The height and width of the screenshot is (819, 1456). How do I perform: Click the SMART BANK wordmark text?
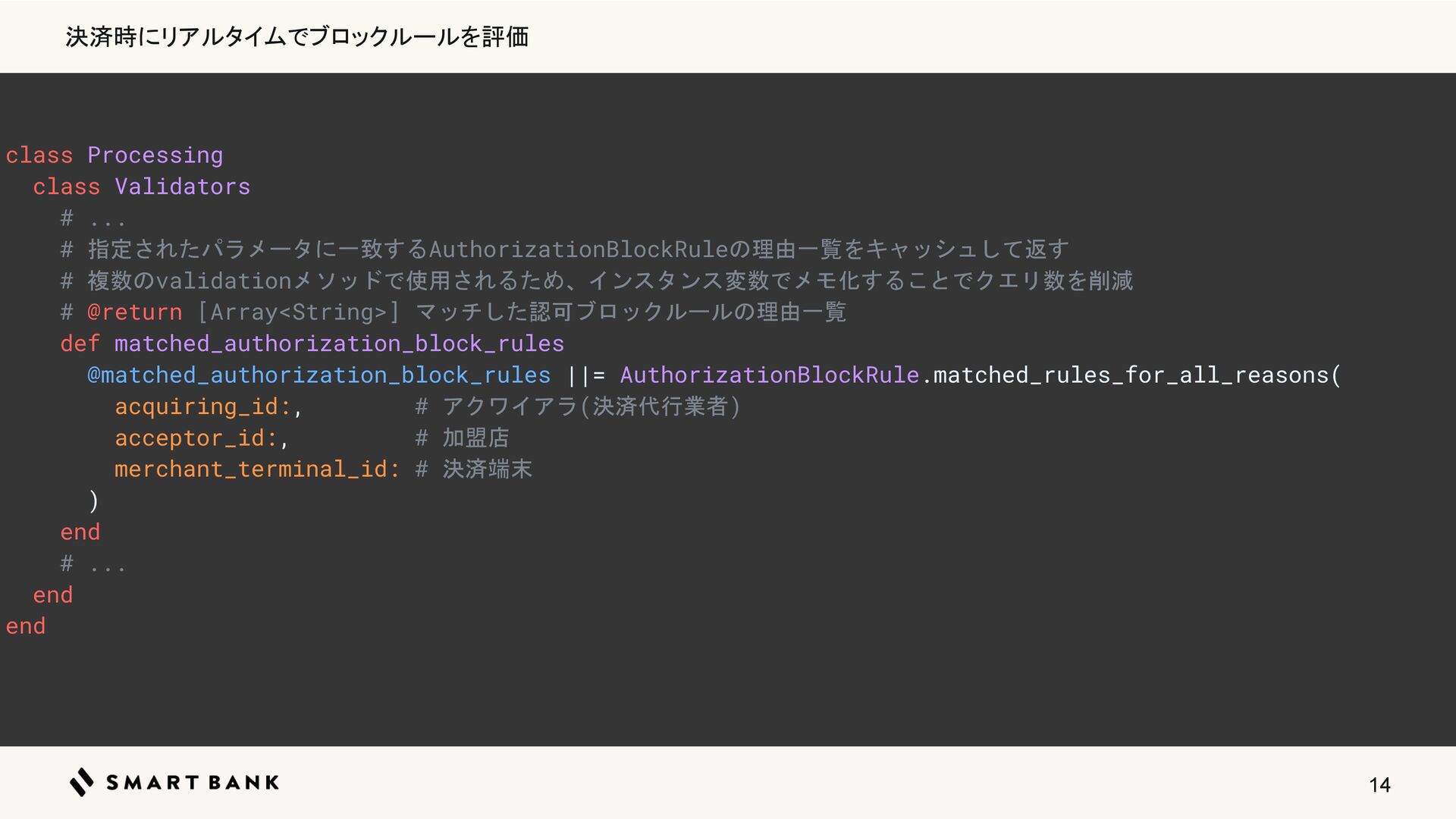coord(193,783)
